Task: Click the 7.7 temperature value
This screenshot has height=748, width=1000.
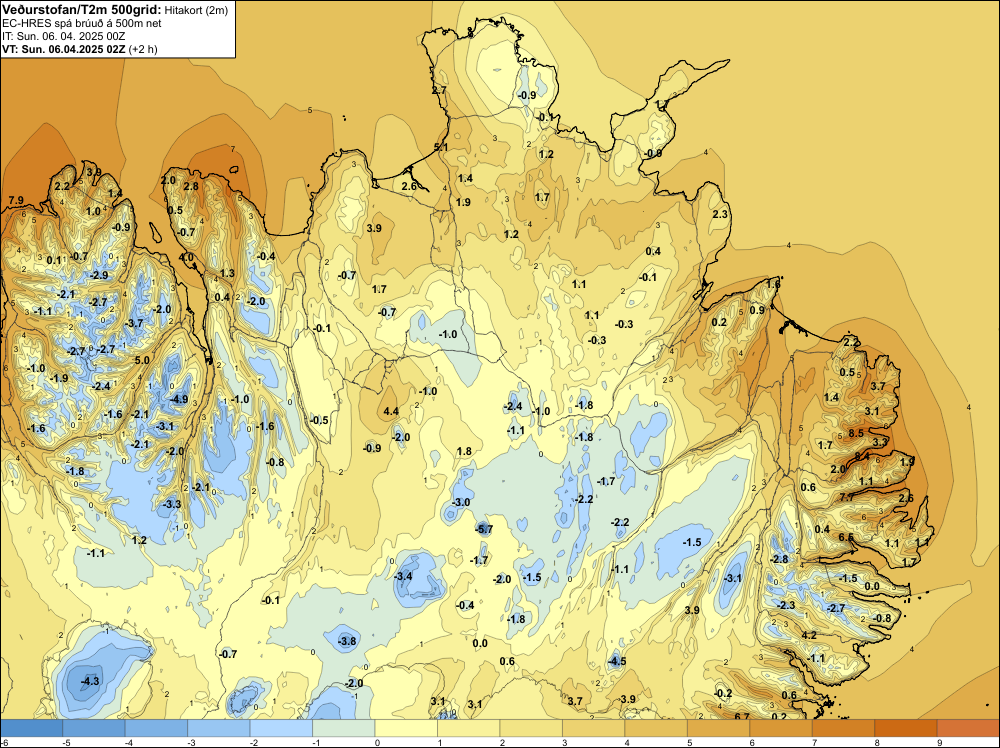Action: point(847,497)
